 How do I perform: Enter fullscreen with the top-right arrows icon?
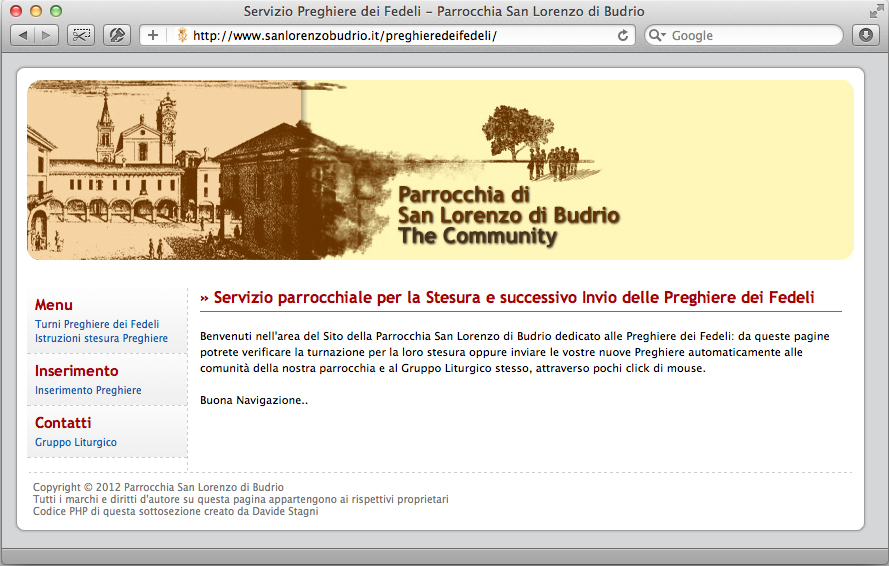[876, 11]
